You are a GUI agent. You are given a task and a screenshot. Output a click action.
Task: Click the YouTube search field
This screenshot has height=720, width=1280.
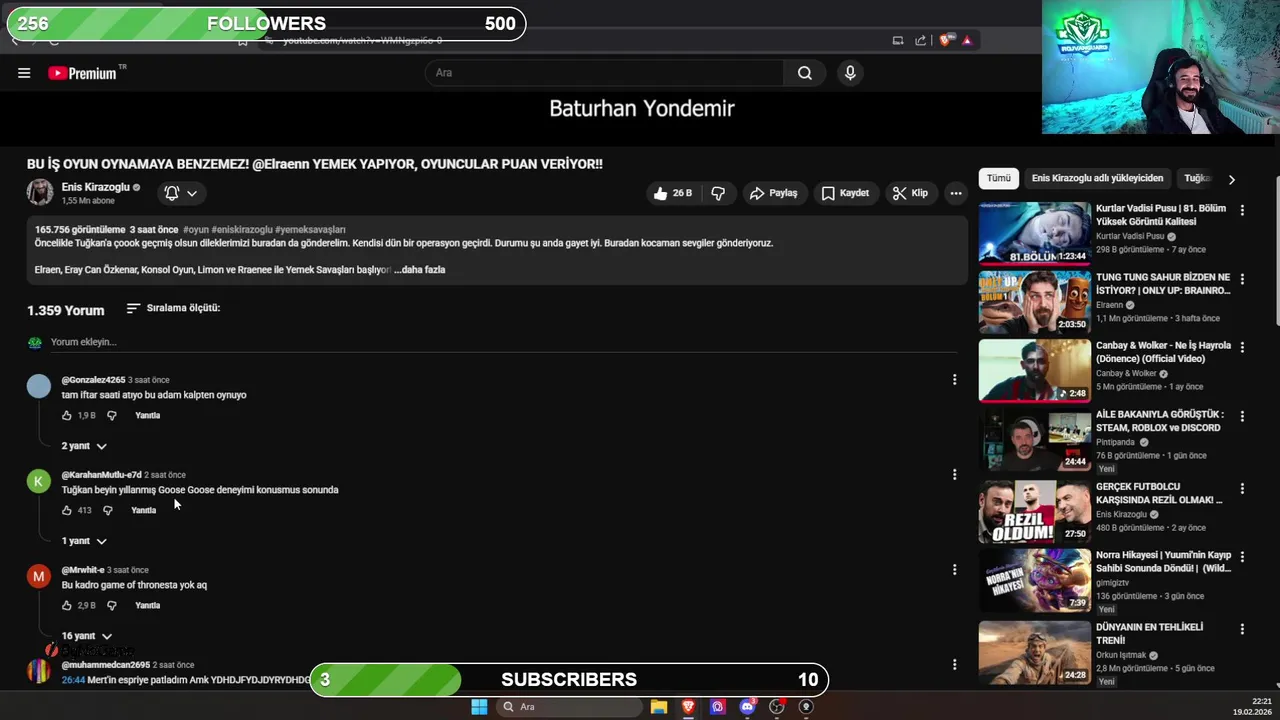click(x=605, y=73)
